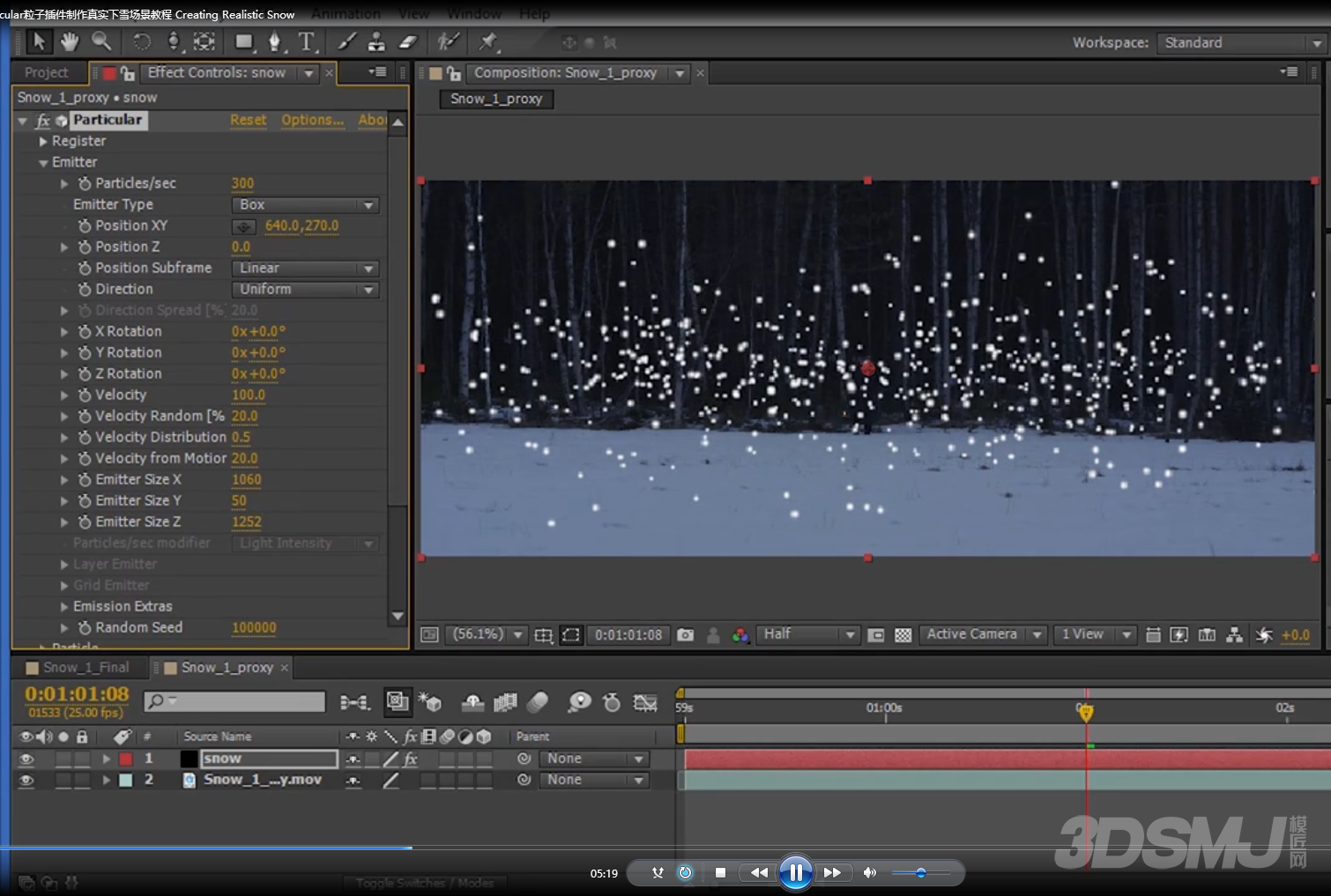Open magnification 56.1% dropdown
1331x896 pixels.
pyautogui.click(x=487, y=634)
